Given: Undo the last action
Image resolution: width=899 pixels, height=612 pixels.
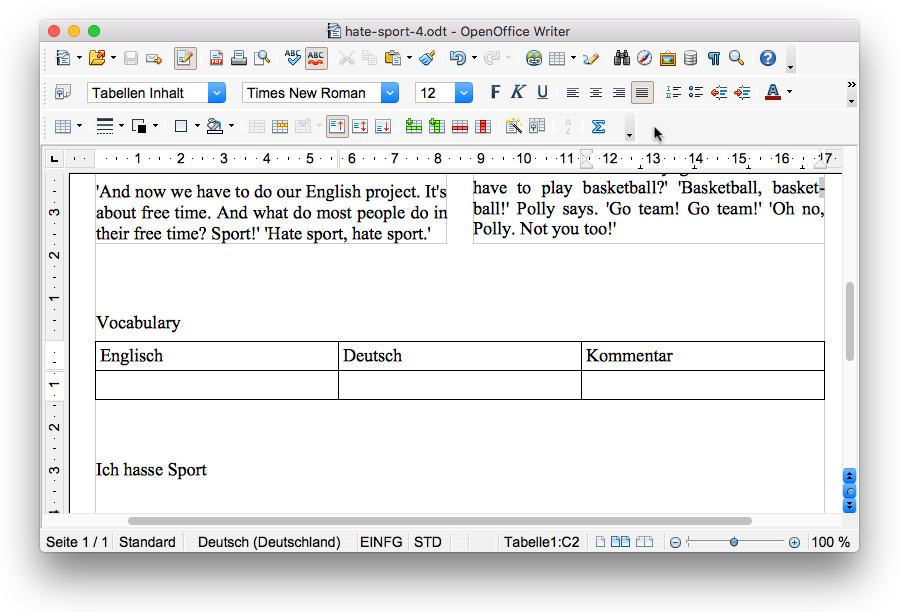Looking at the screenshot, I should 458,58.
